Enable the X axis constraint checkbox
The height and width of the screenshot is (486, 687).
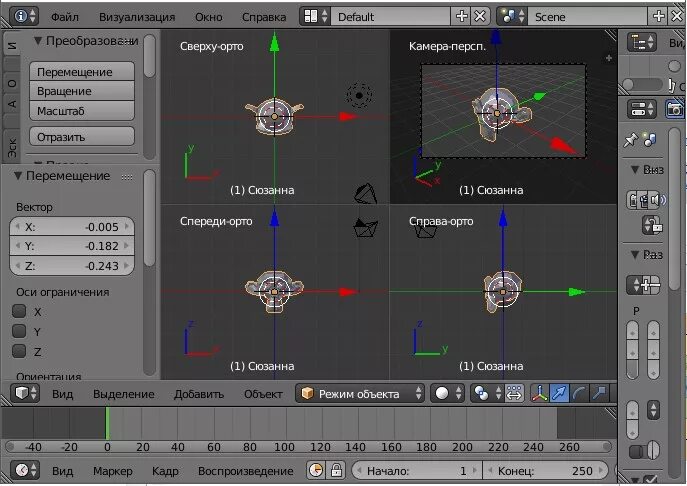coord(19,311)
